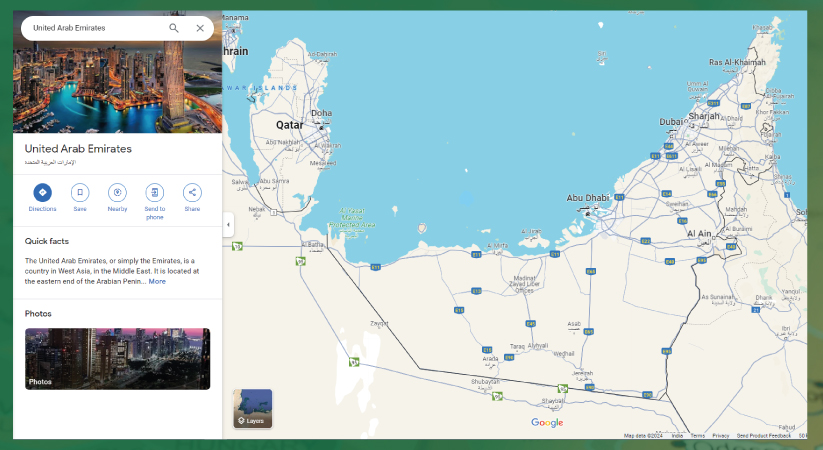Image resolution: width=823 pixels, height=450 pixels.
Task: Clear the search with the X icon
Action: pyautogui.click(x=200, y=28)
